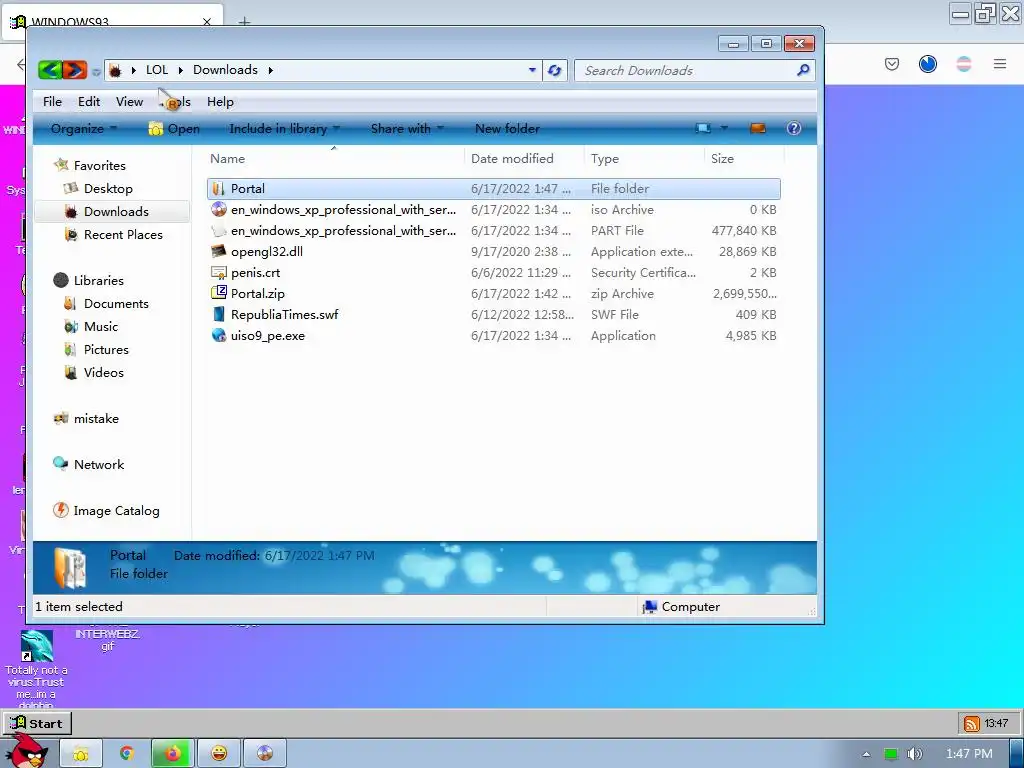
Task: Select the Portal.zip file icon
Action: pyautogui.click(x=219, y=293)
